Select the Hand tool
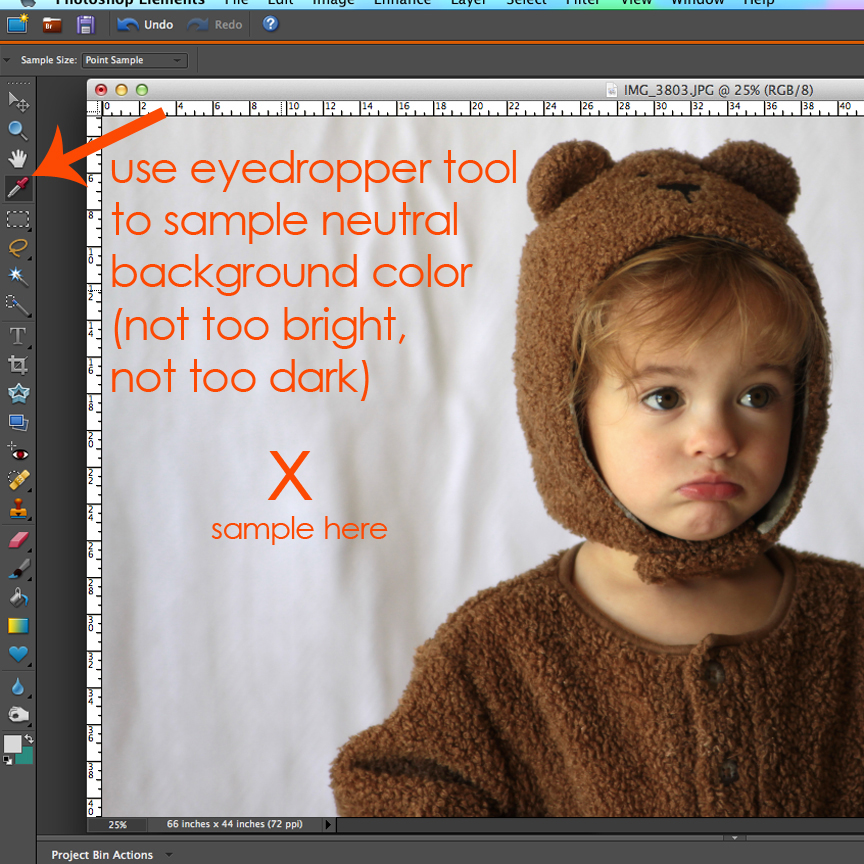Image resolution: width=864 pixels, height=864 pixels. 18,159
